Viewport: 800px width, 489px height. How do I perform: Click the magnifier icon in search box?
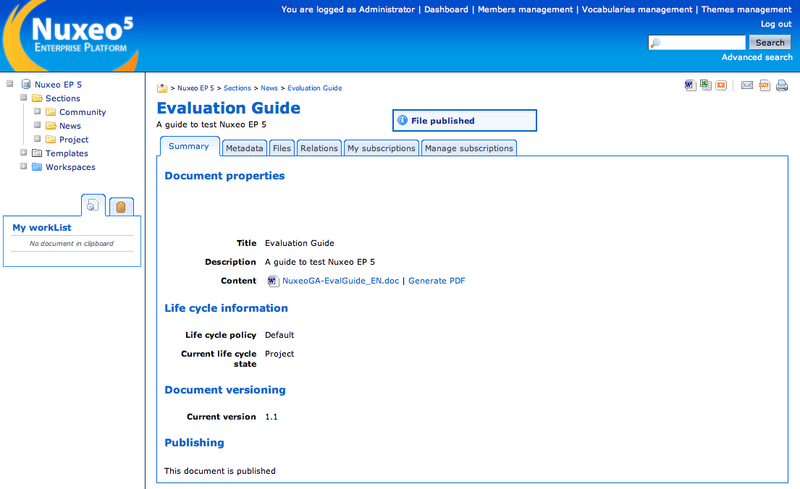[x=656, y=43]
